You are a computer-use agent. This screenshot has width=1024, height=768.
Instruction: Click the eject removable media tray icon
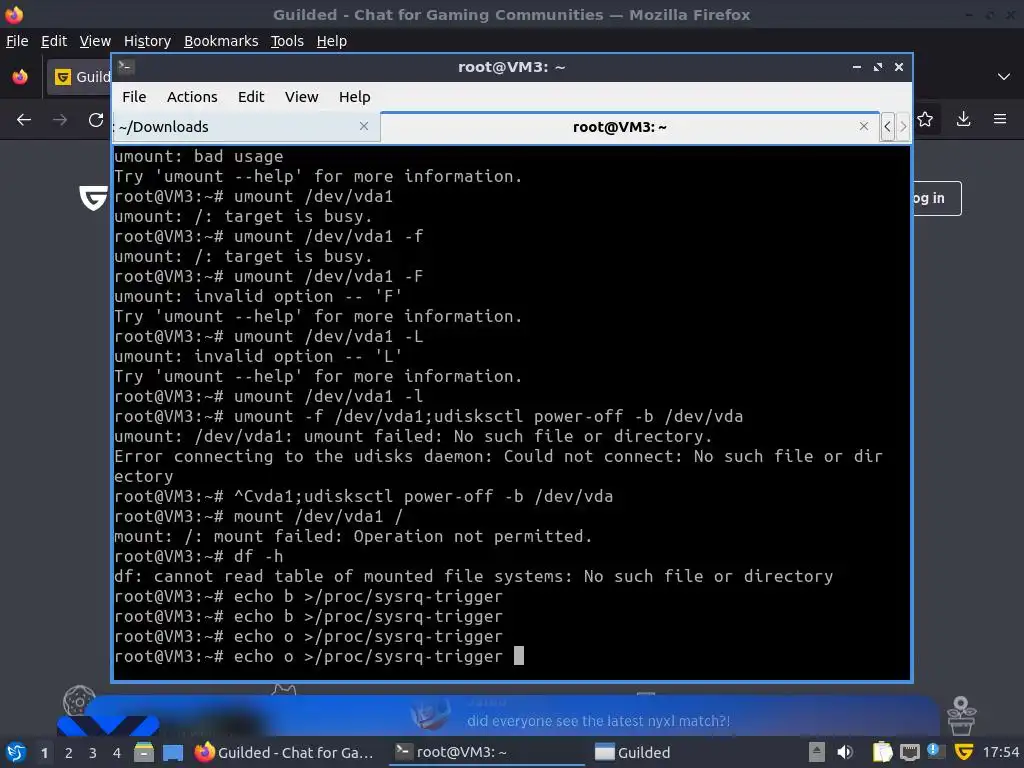click(x=817, y=752)
